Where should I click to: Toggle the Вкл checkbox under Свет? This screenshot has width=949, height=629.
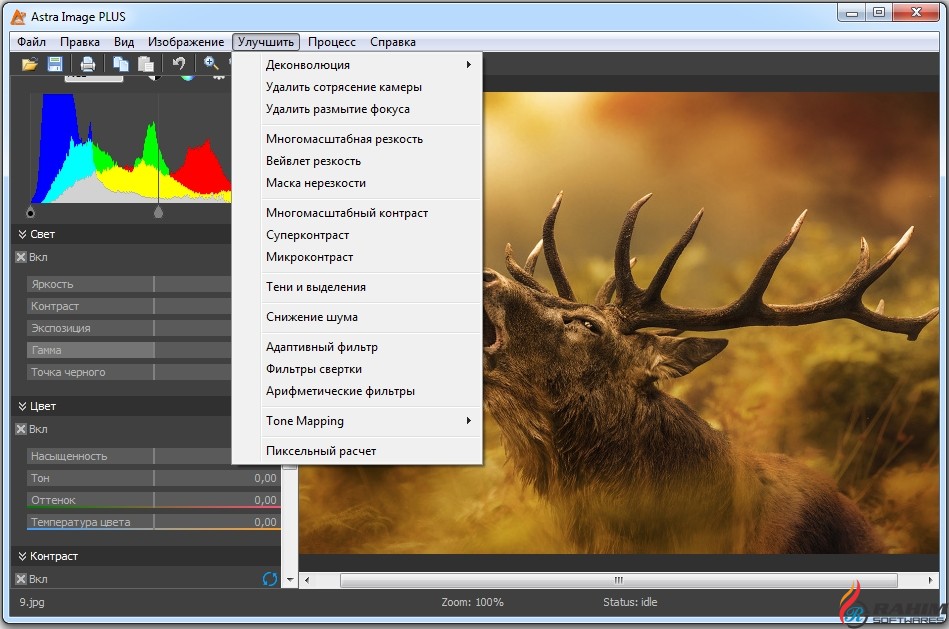(x=21, y=256)
